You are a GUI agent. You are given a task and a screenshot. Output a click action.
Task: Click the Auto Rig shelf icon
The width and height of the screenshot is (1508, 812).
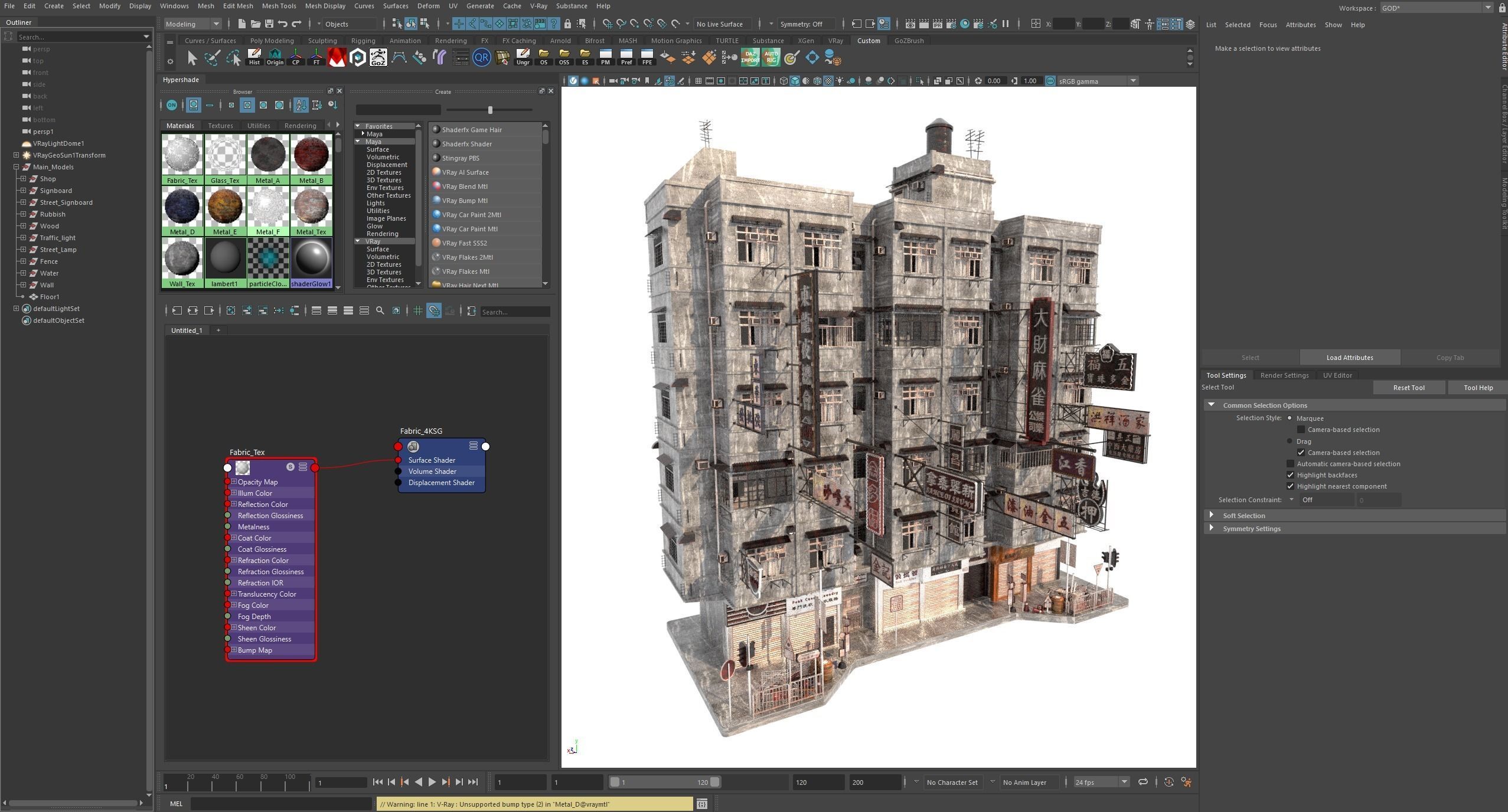(771, 57)
